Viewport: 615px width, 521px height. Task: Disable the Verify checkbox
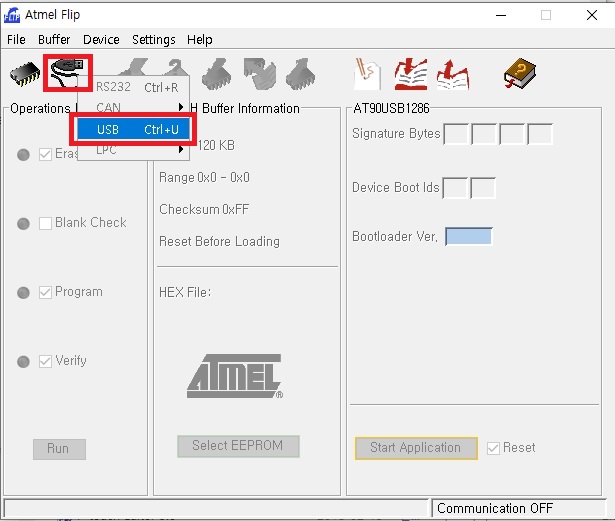click(x=46, y=361)
